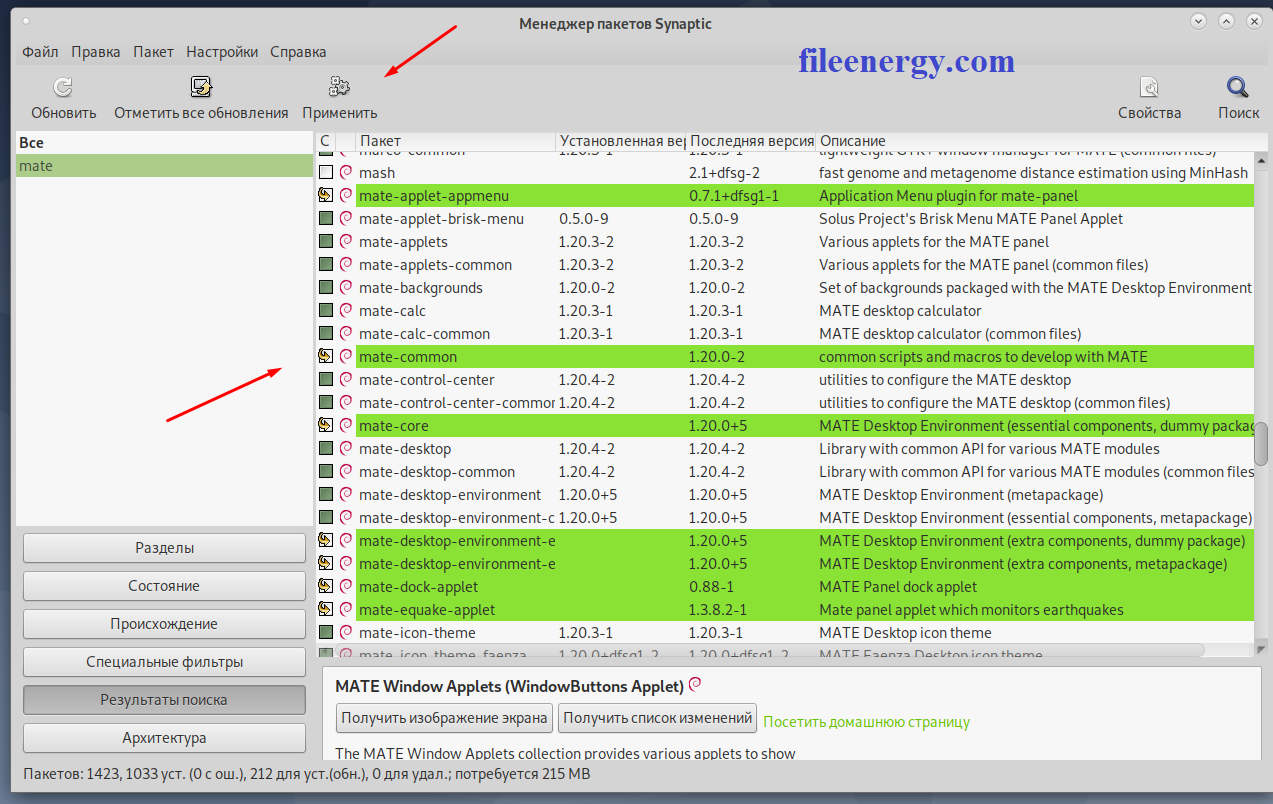The width and height of the screenshot is (1273, 804).
Task: Select the mate-equake-applet package name
Action: pos(427,610)
